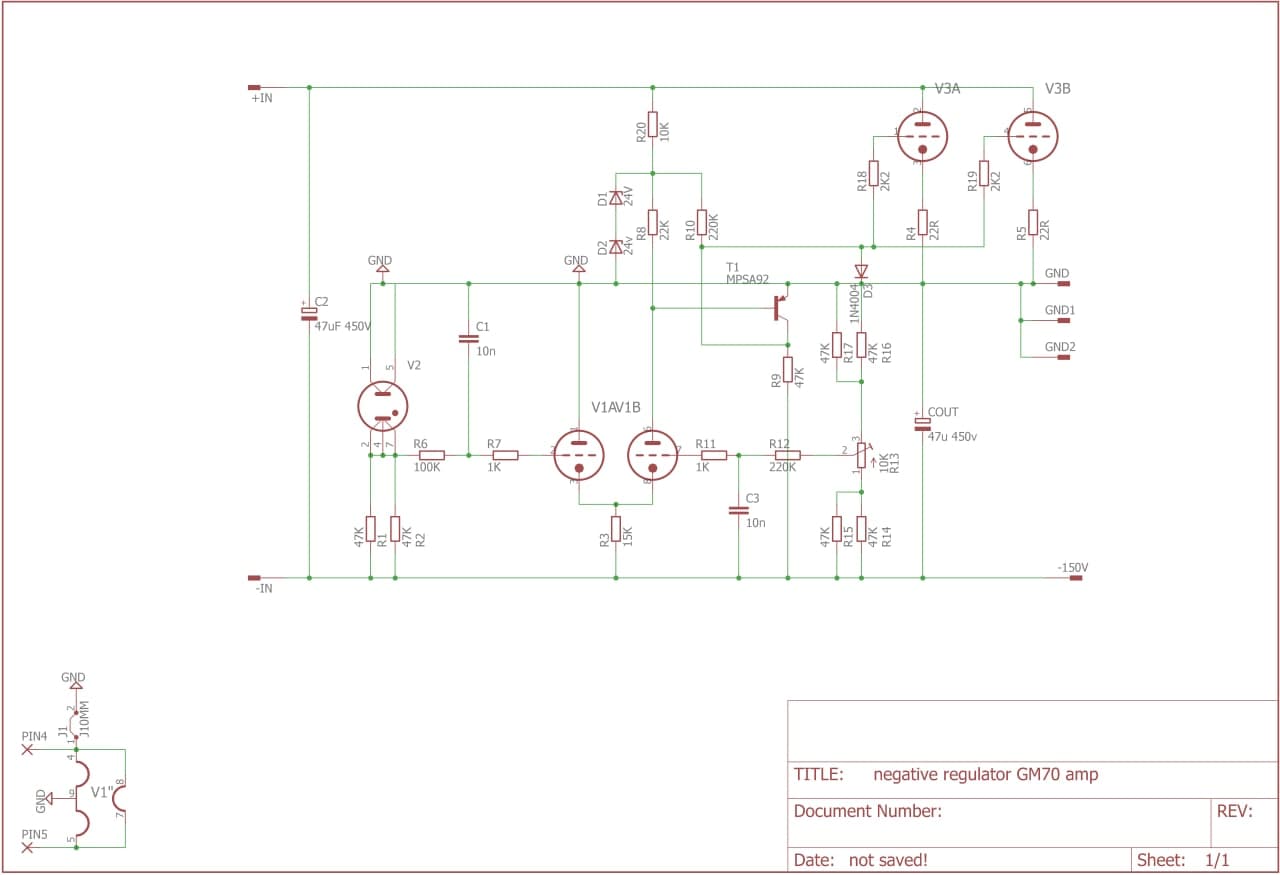The height and width of the screenshot is (875, 1280).
Task: Click the "47uF 450V" value text
Action: (x=343, y=326)
